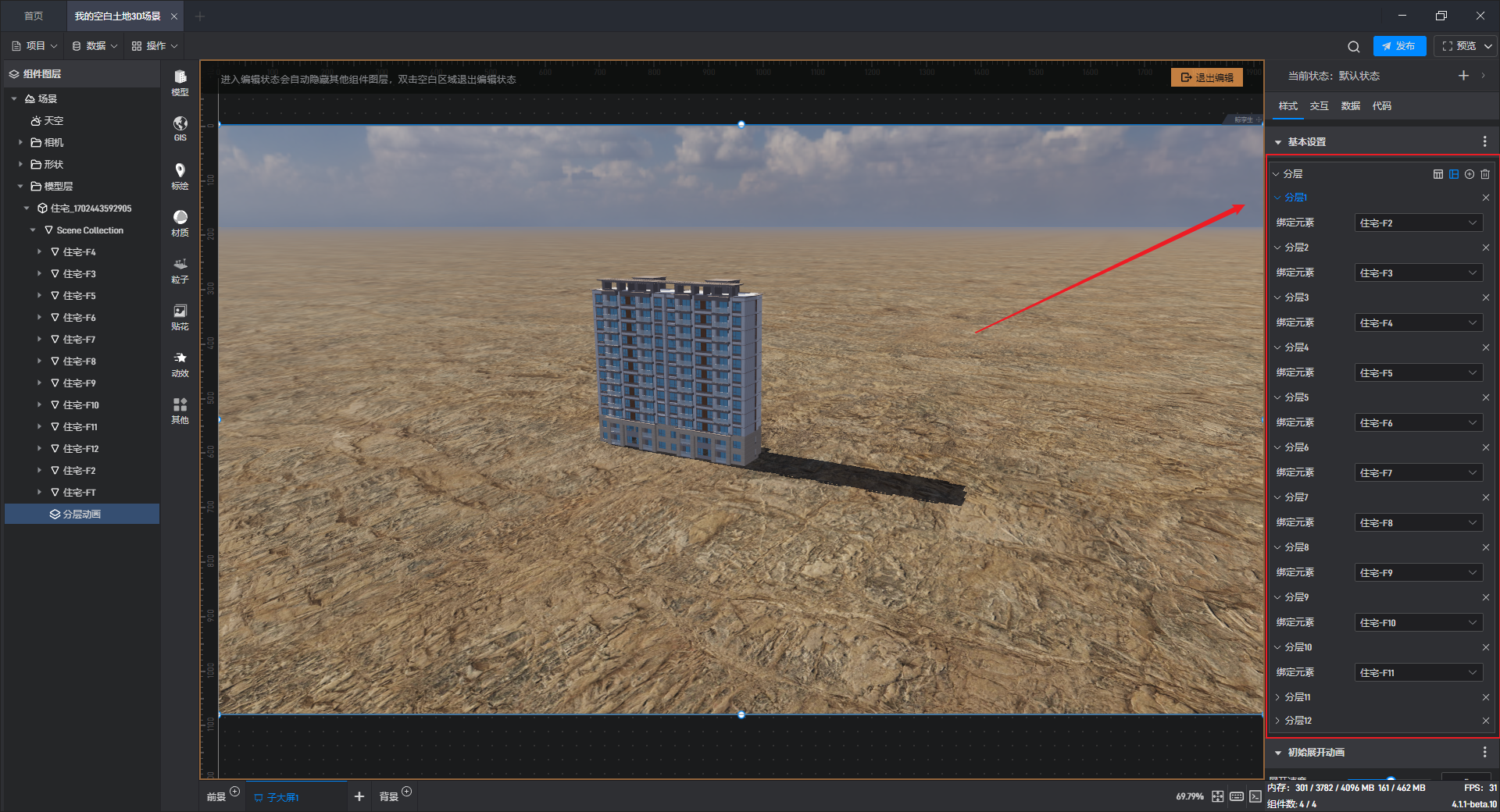
Task: Remove 分层12 with its X icon
Action: (x=1486, y=721)
